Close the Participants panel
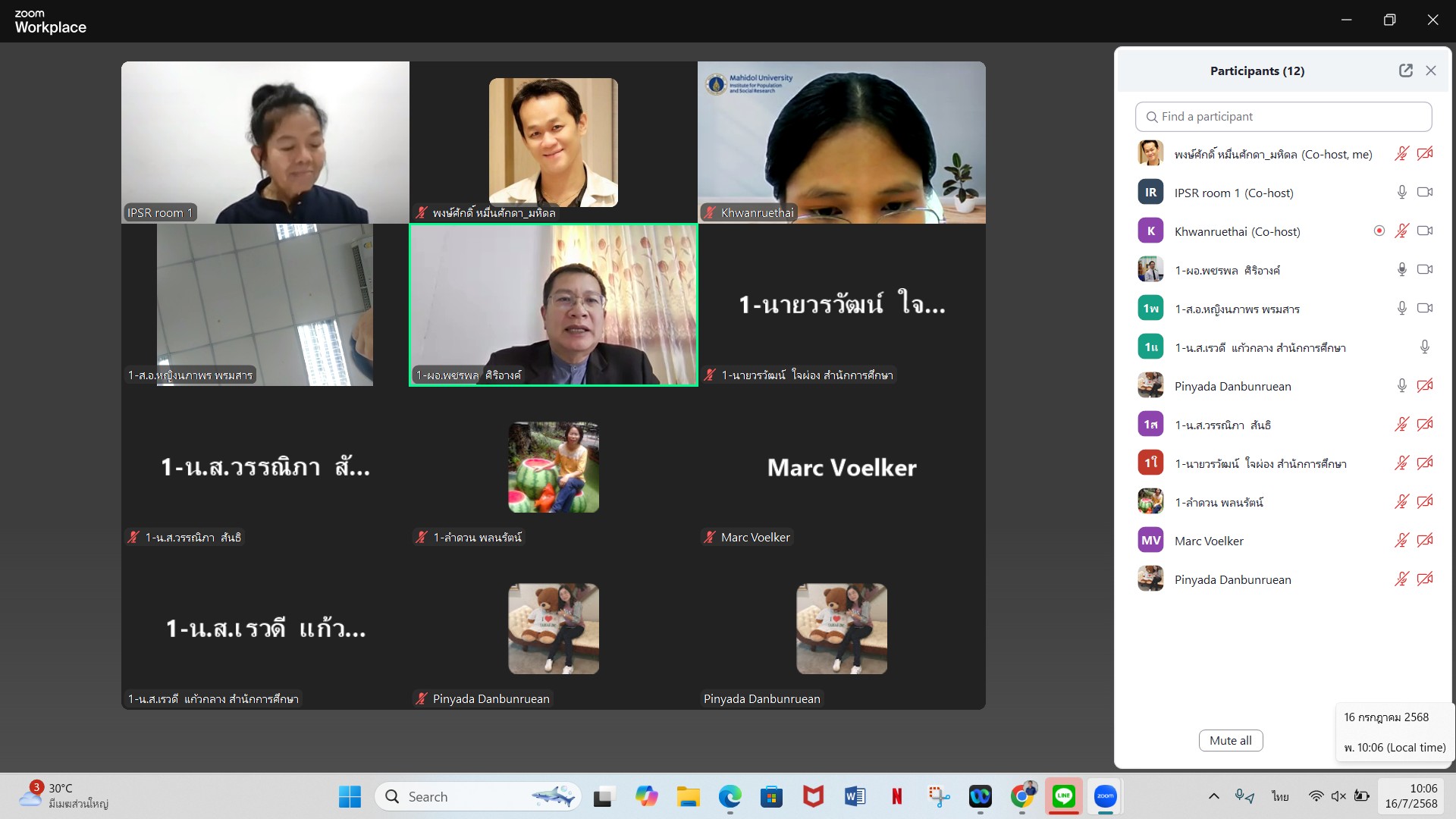The height and width of the screenshot is (819, 1456). tap(1431, 71)
